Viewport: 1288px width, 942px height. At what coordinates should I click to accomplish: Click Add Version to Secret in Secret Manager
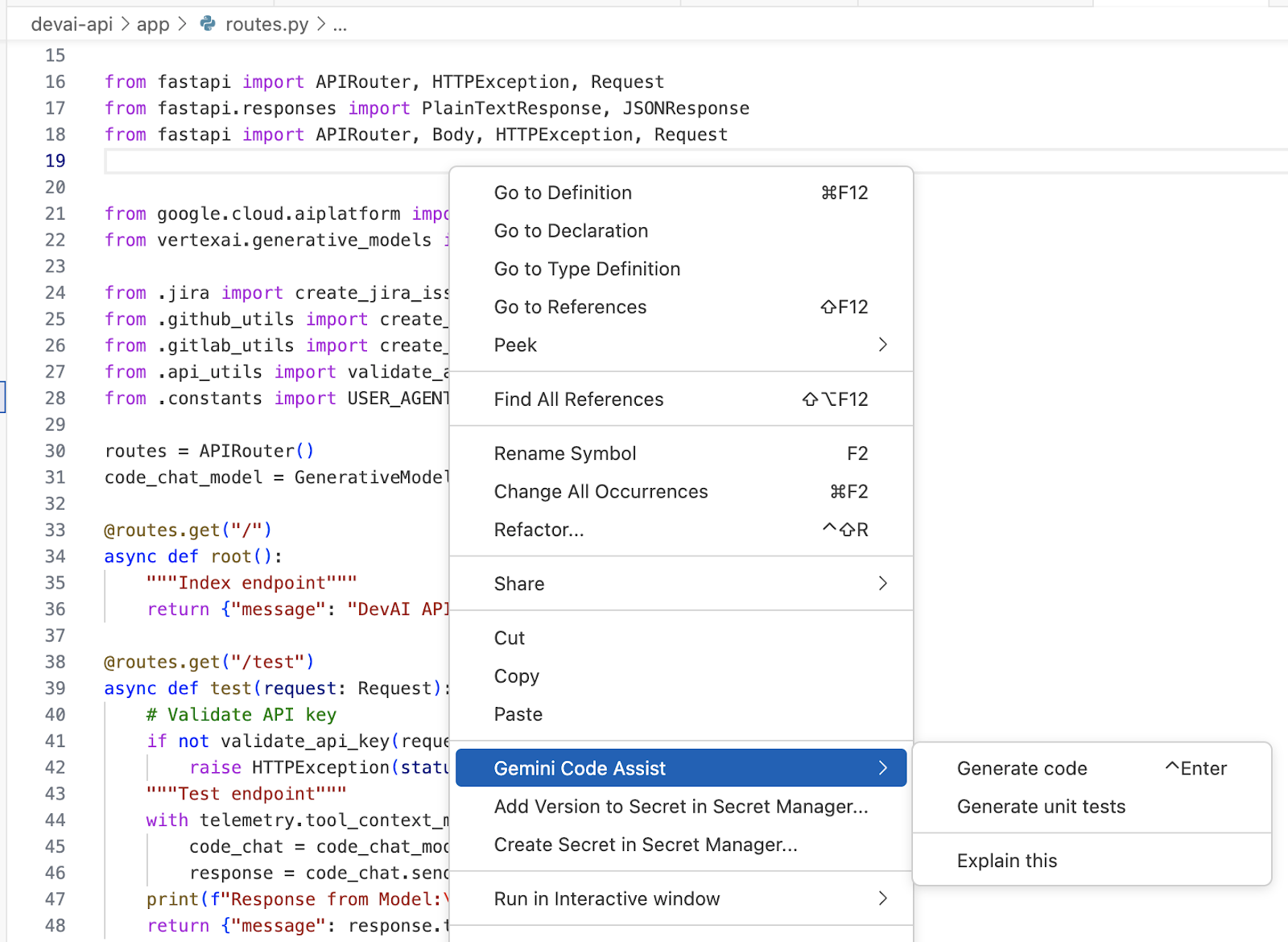[x=681, y=807]
